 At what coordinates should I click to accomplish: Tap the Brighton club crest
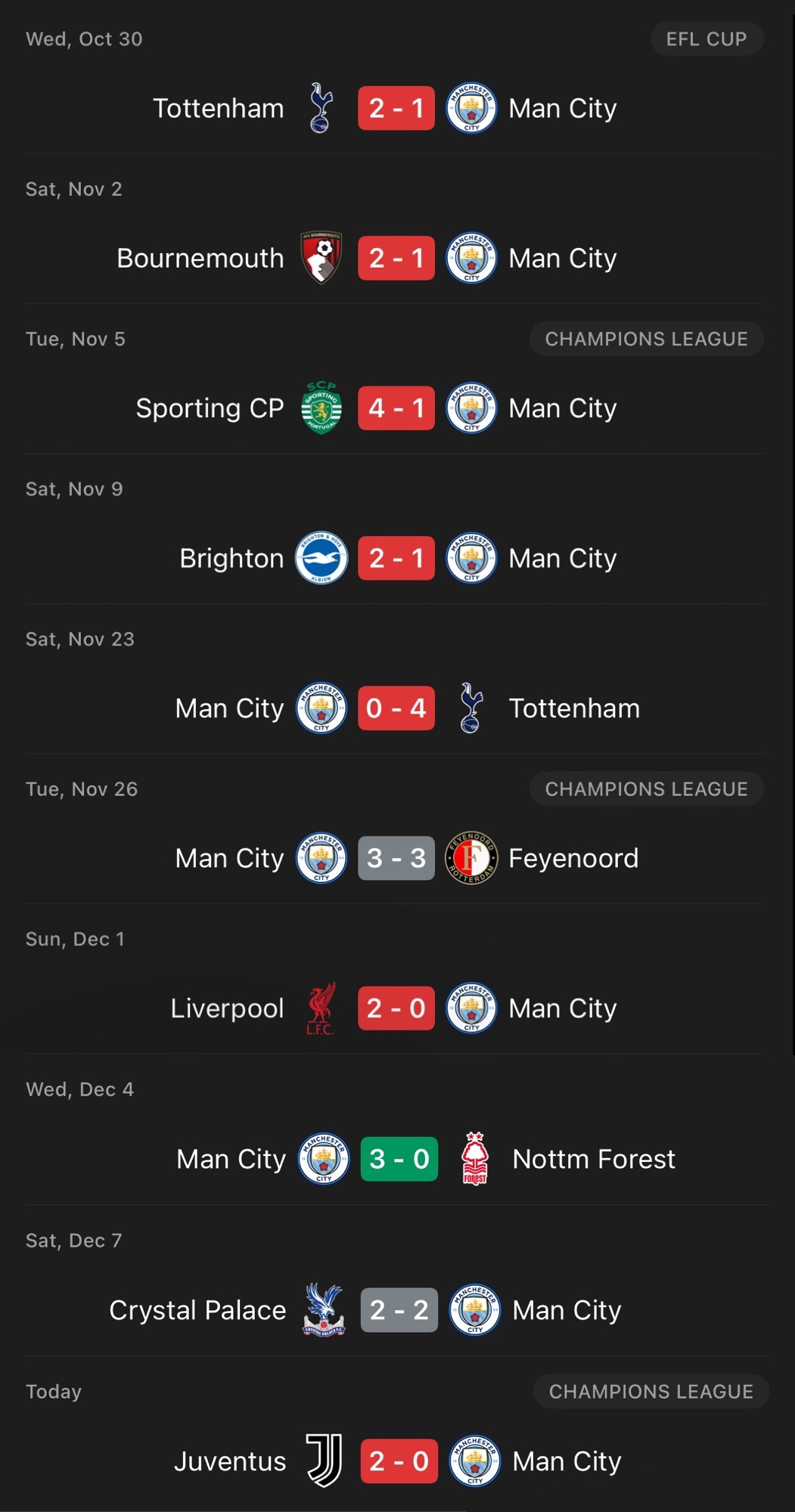click(321, 558)
